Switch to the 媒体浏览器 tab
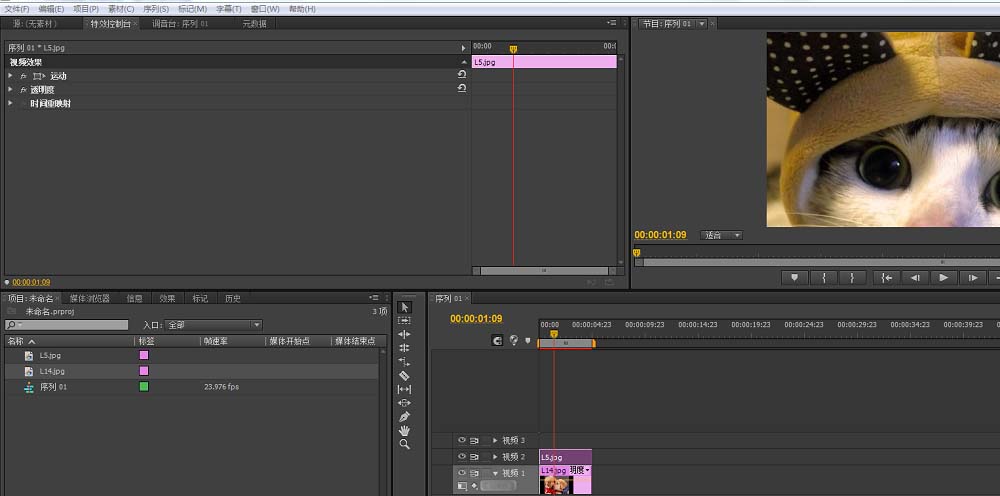Image resolution: width=1000 pixels, height=496 pixels. 89,298
